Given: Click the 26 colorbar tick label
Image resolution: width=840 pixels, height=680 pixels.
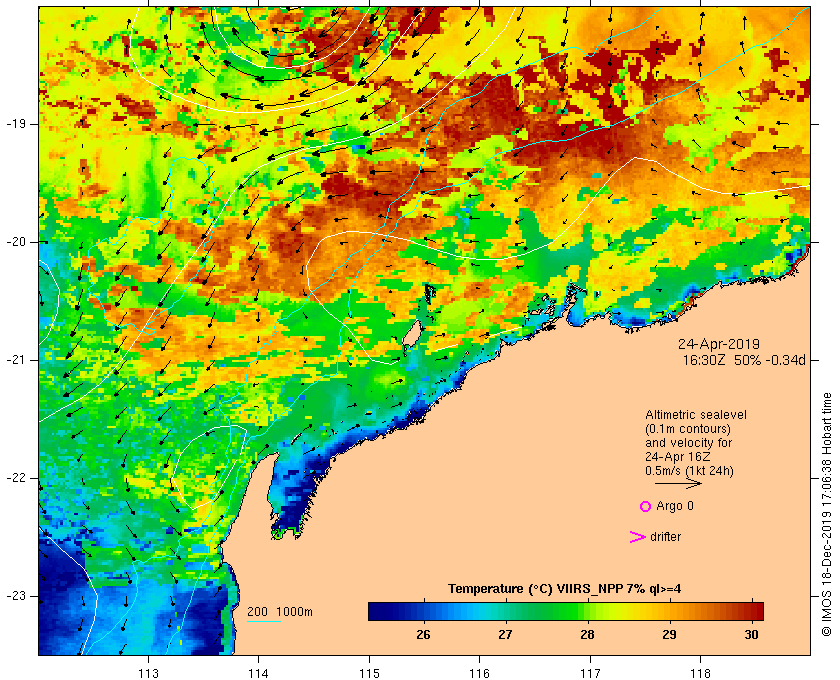Looking at the screenshot, I should tap(423, 634).
